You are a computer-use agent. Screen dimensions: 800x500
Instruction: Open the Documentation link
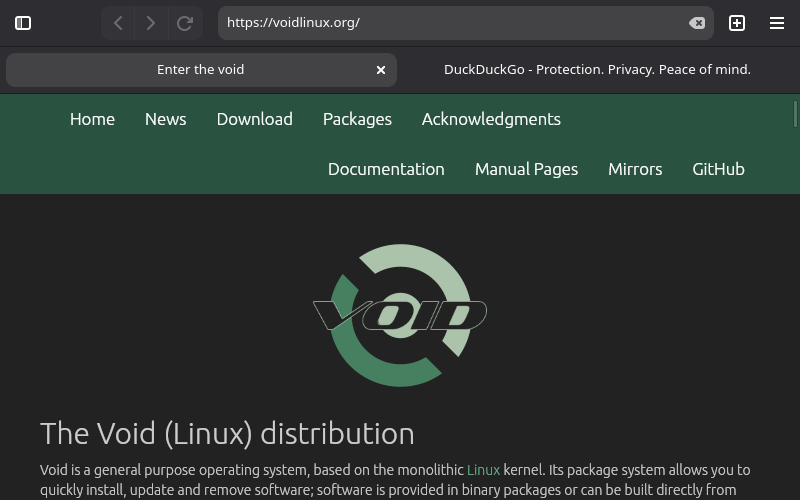click(x=386, y=169)
